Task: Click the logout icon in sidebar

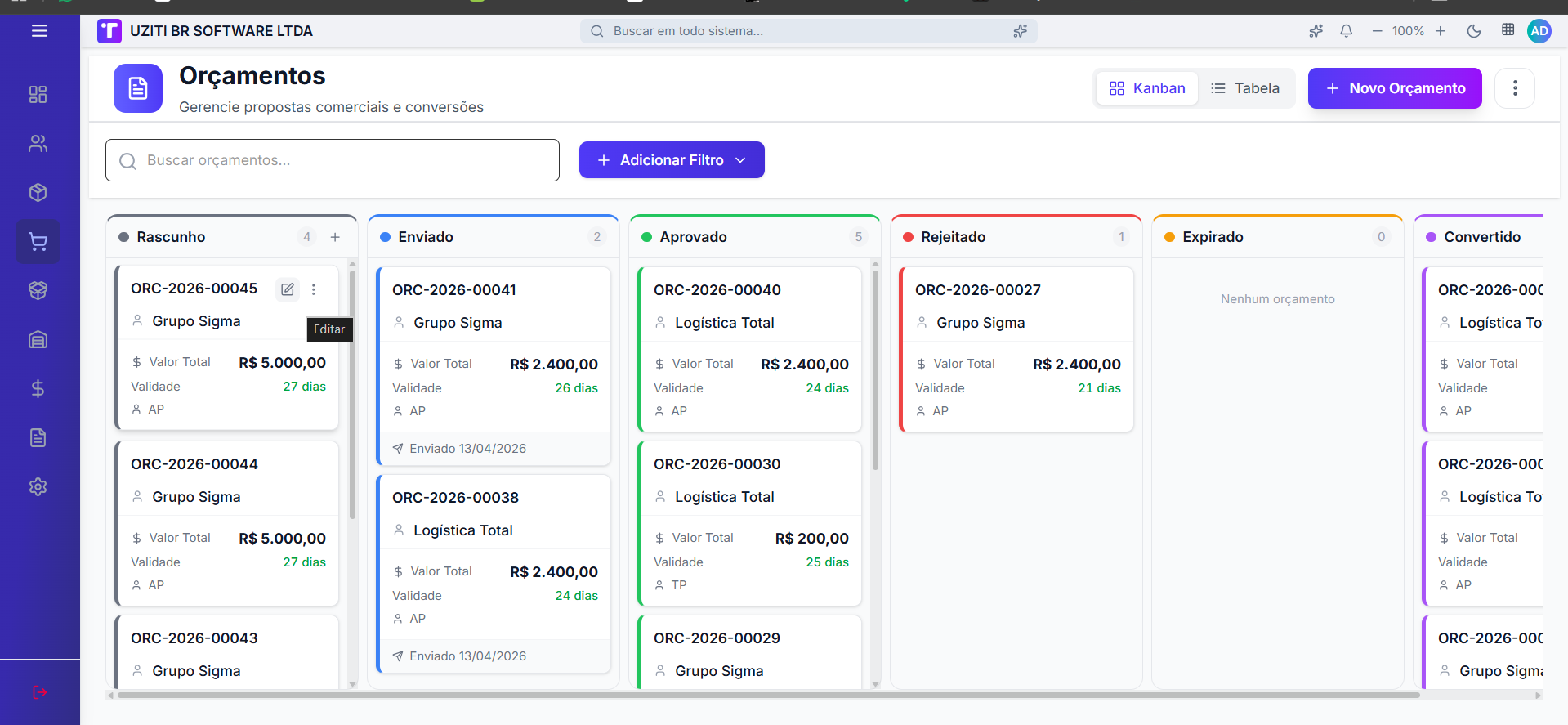Action: coord(39,693)
